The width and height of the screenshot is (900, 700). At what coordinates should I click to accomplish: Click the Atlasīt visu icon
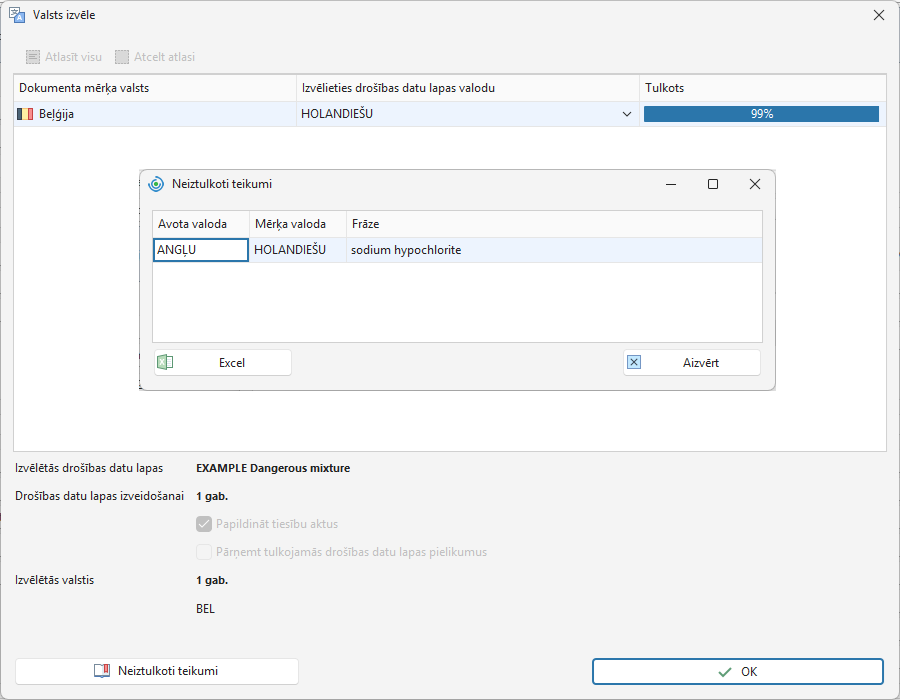tap(33, 57)
